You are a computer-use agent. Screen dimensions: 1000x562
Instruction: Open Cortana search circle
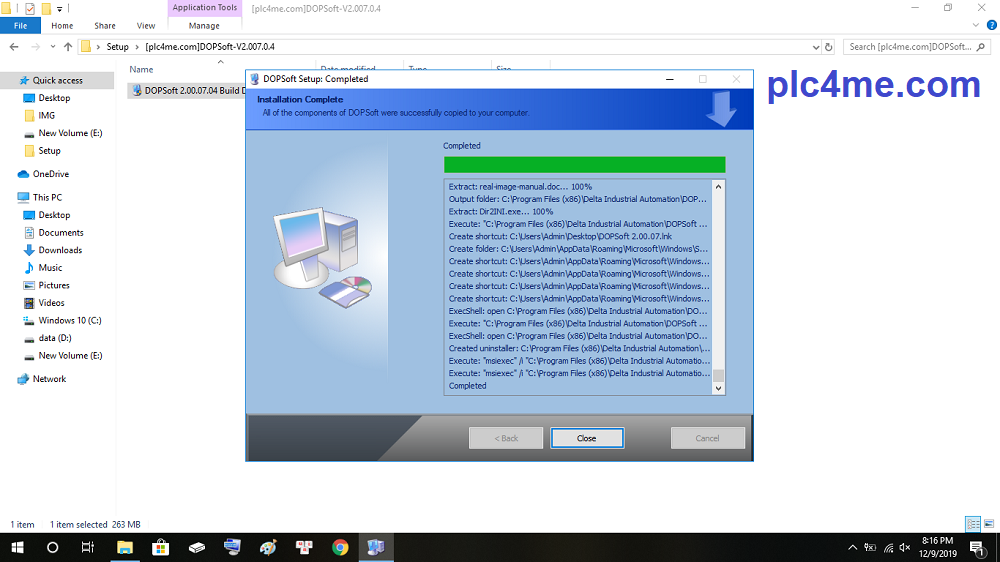tap(52, 547)
